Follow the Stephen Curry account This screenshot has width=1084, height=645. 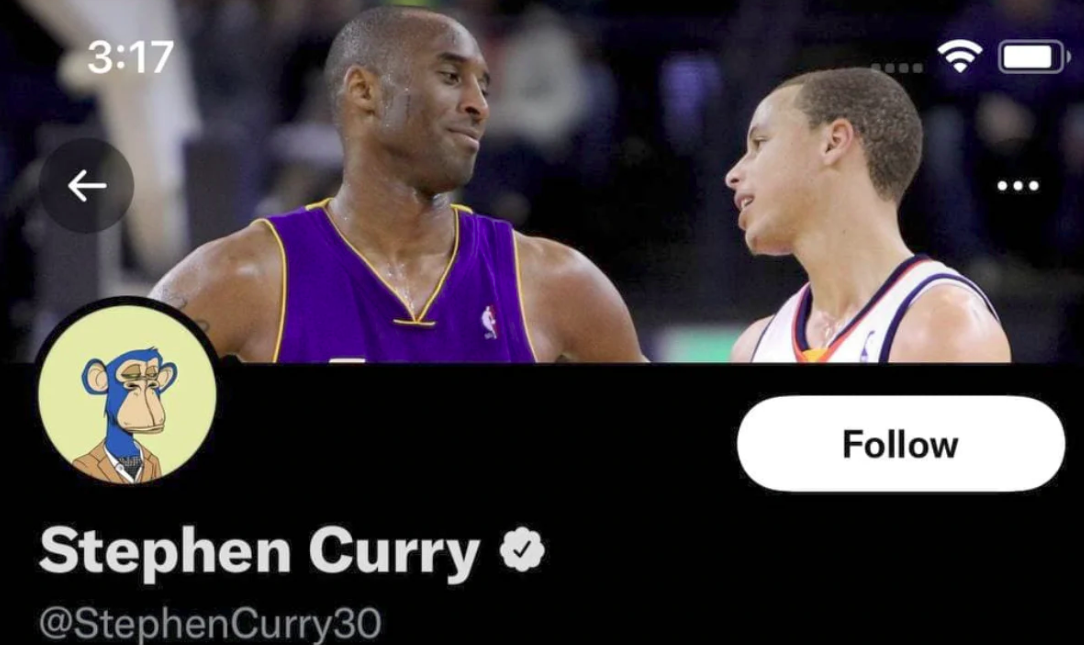tap(900, 444)
